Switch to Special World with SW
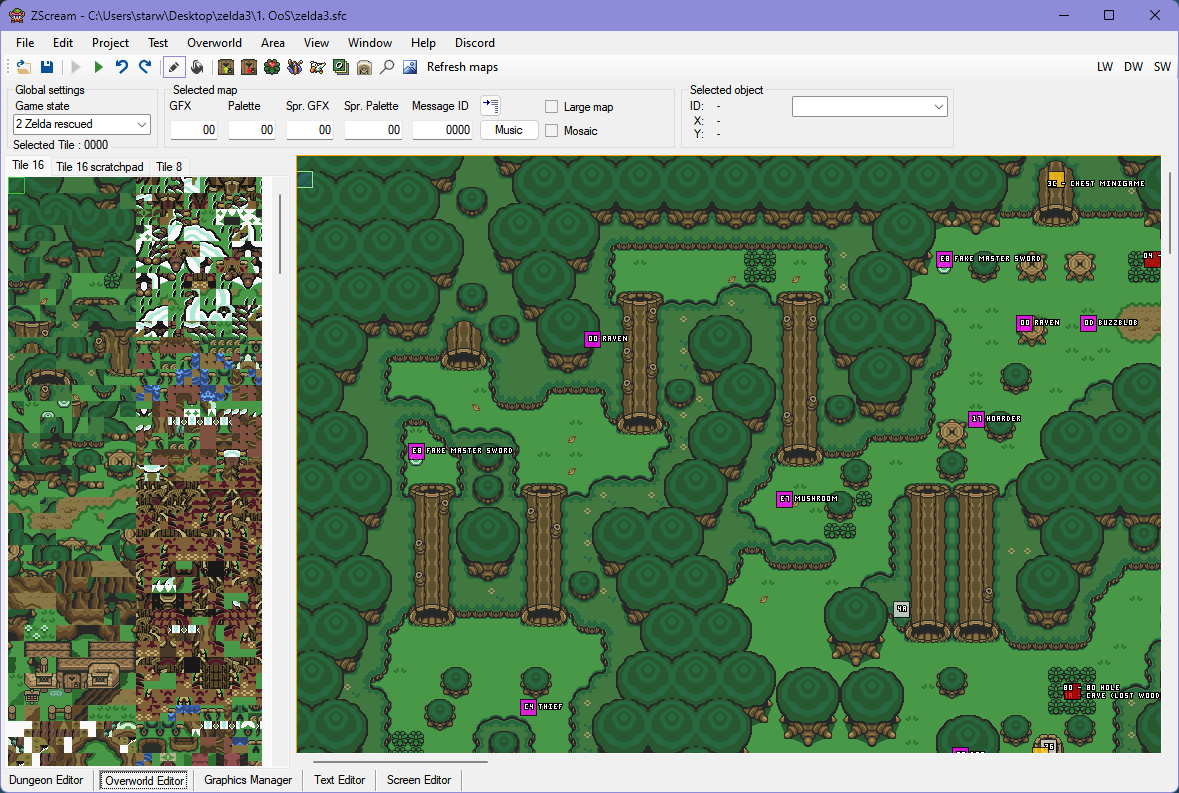 (x=1162, y=67)
